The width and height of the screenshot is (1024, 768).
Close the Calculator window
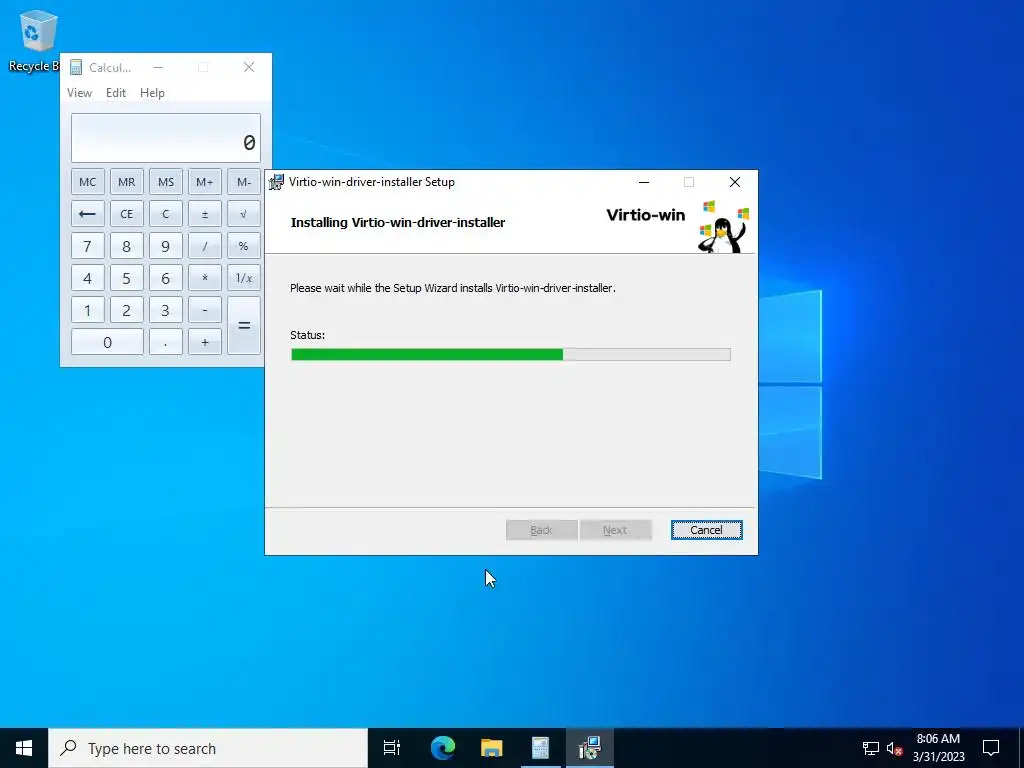(x=249, y=67)
